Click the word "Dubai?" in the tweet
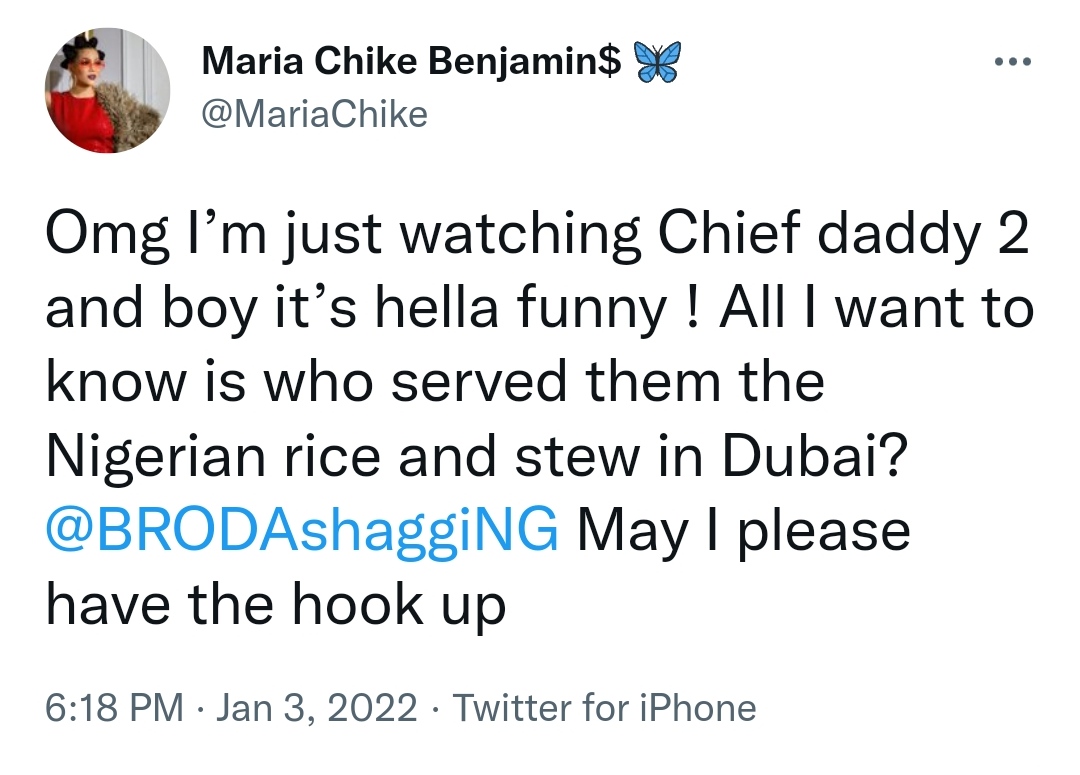Viewport: 1080px width, 775px height. click(x=841, y=456)
